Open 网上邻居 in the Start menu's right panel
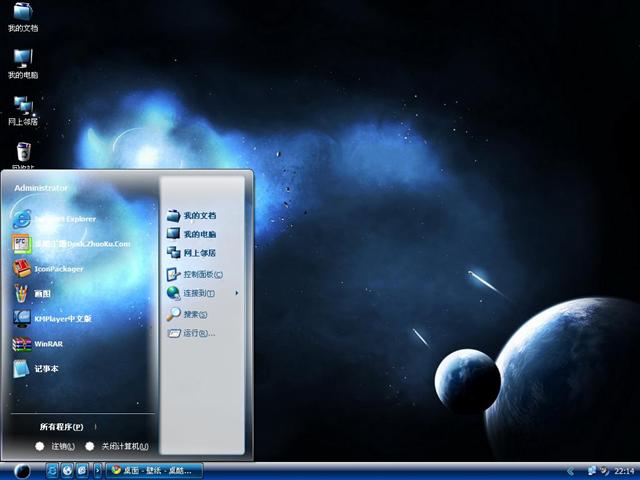640x480 pixels. (198, 253)
